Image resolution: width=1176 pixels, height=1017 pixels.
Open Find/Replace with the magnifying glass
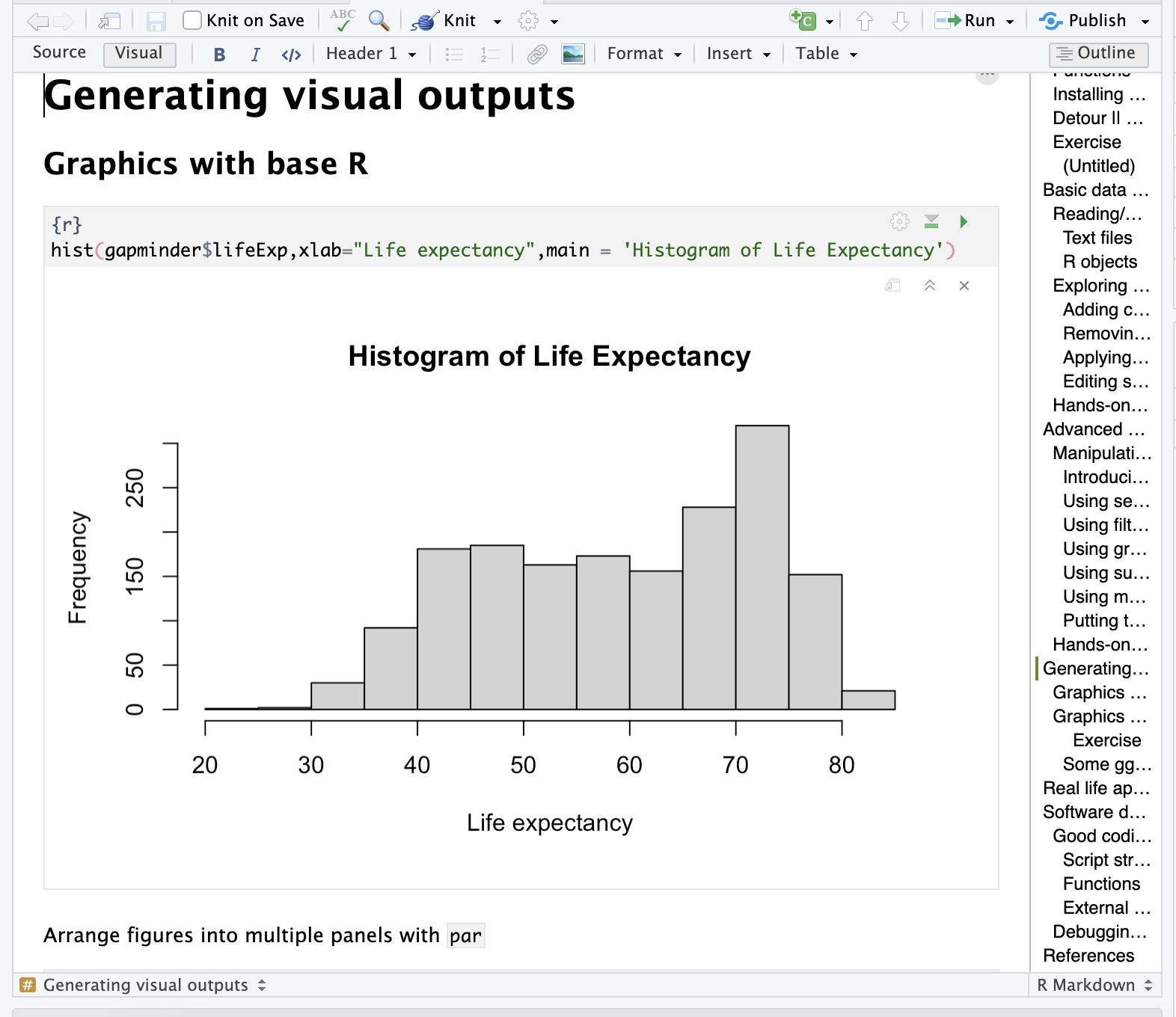click(379, 21)
